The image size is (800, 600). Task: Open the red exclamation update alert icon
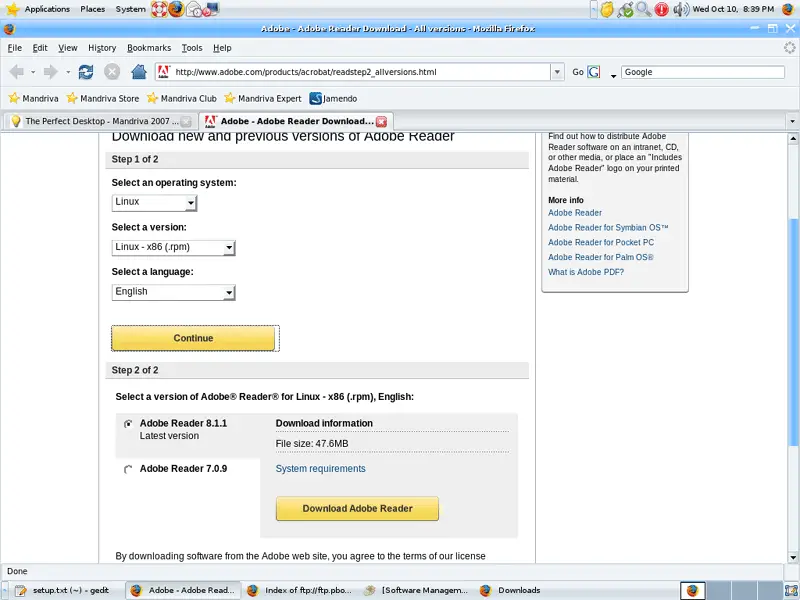662,9
